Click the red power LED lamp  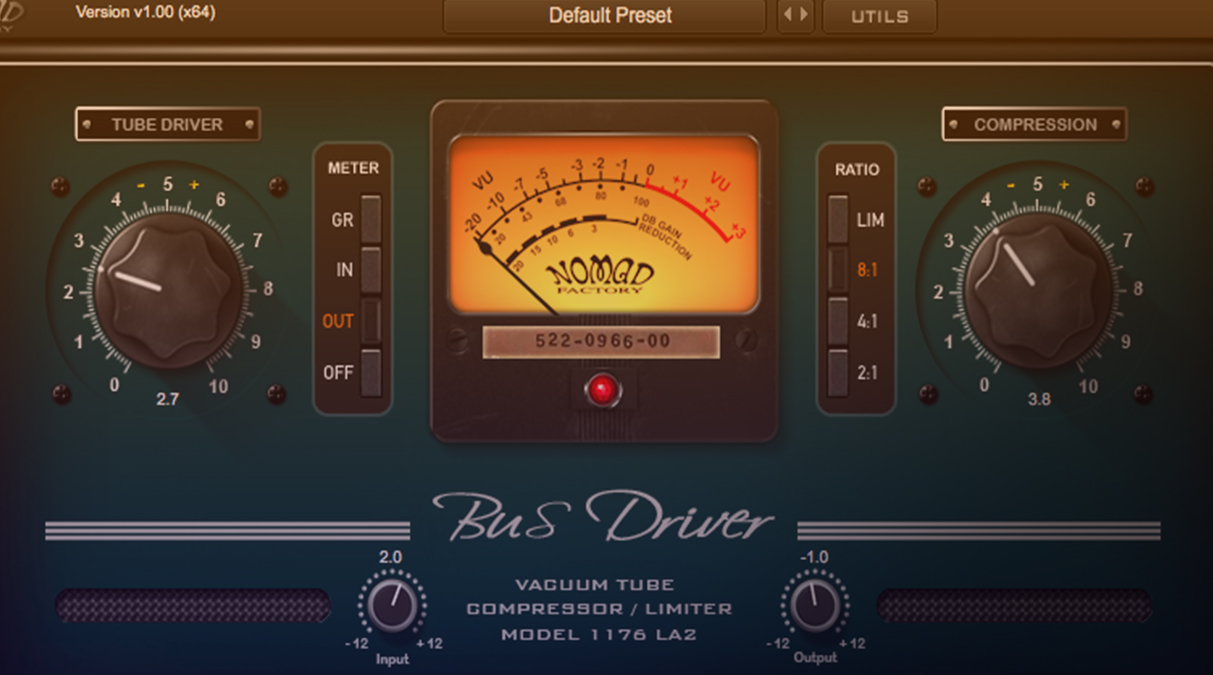click(602, 391)
